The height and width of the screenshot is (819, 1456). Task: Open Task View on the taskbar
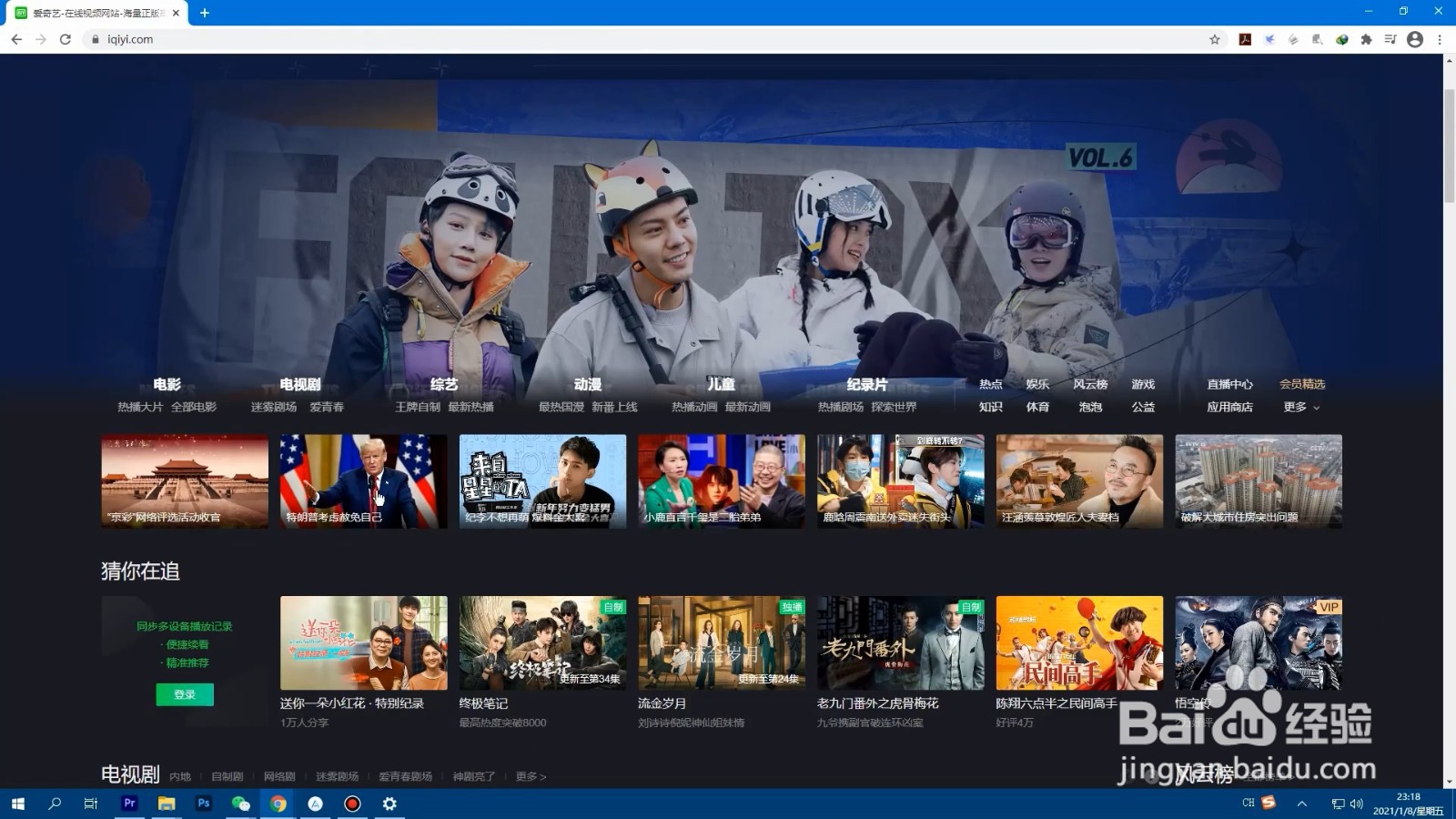pyautogui.click(x=91, y=804)
